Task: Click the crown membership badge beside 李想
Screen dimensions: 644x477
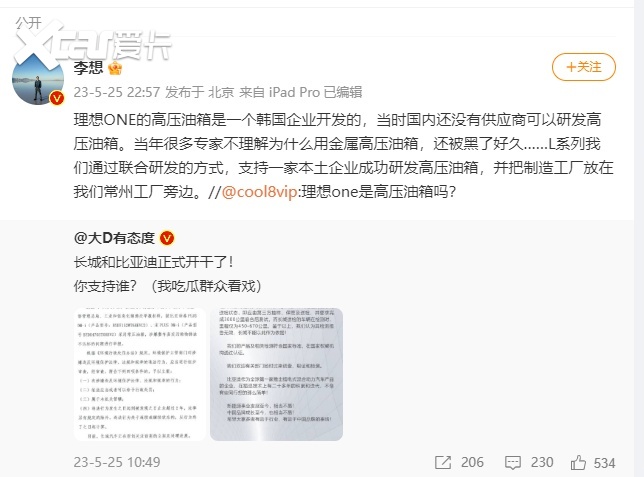Action: (x=115, y=68)
